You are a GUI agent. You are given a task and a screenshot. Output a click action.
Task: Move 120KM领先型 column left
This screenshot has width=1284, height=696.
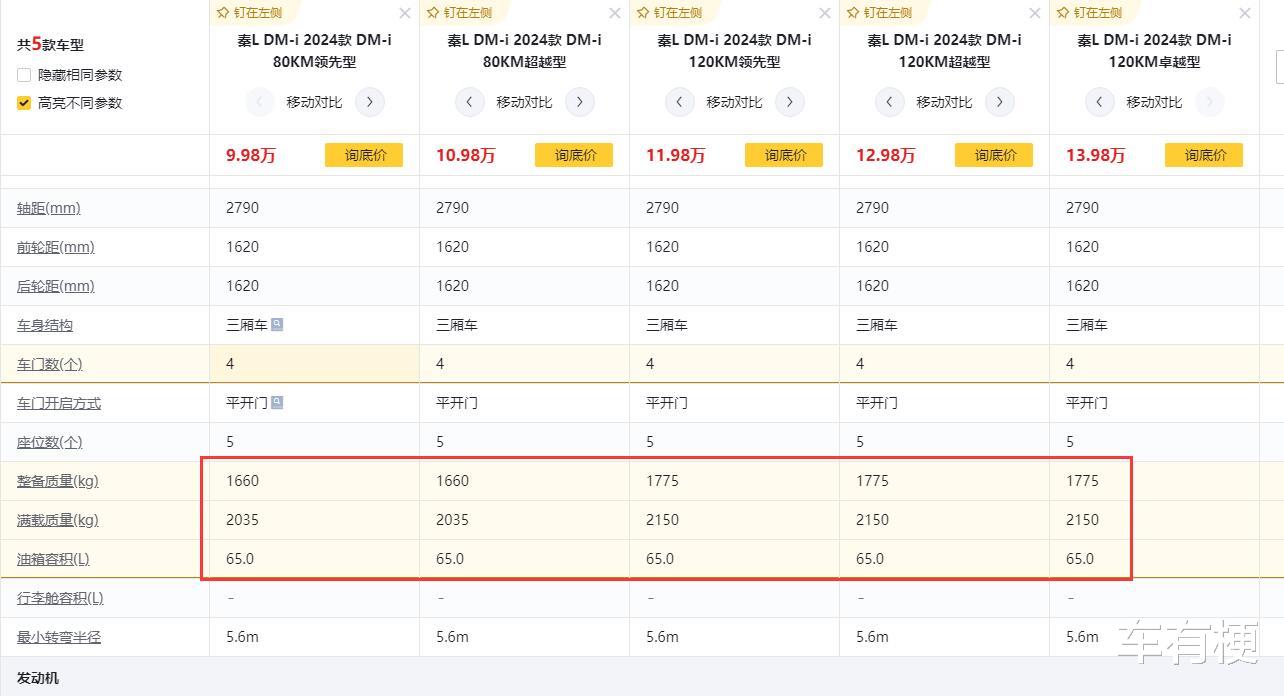coord(680,102)
